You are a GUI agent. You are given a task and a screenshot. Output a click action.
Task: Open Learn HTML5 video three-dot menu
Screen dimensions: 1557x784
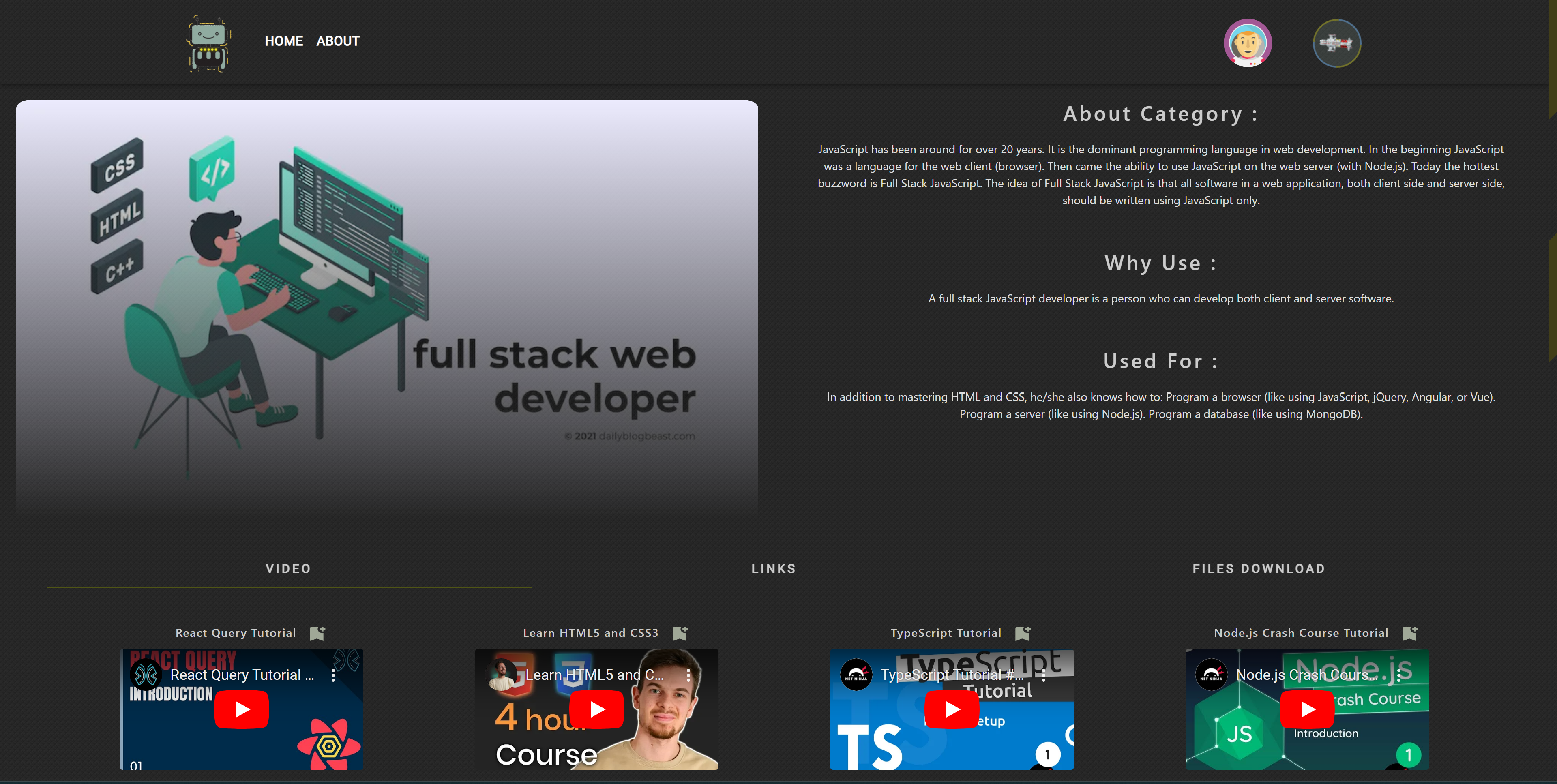coord(688,675)
